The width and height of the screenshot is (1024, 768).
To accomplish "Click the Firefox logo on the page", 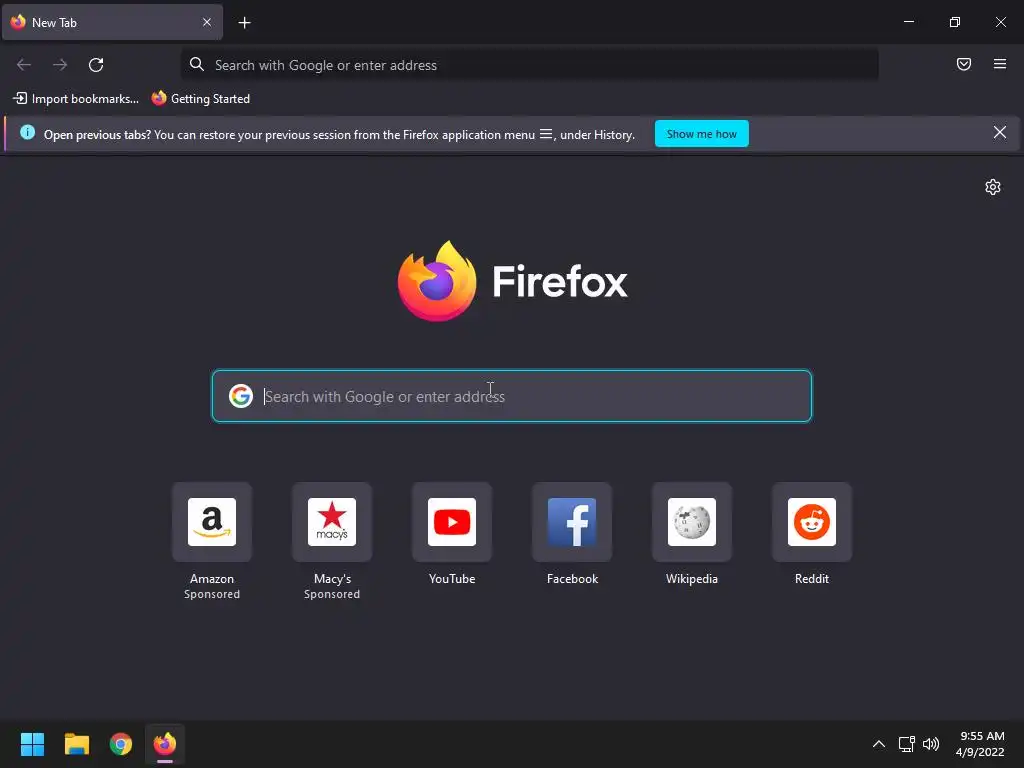I will point(513,281).
